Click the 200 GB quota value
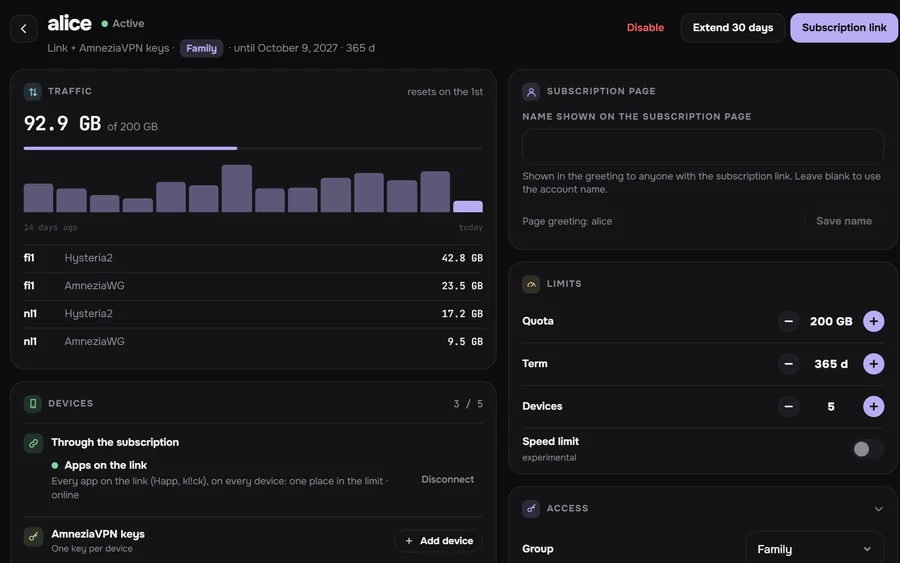 pyautogui.click(x=831, y=321)
